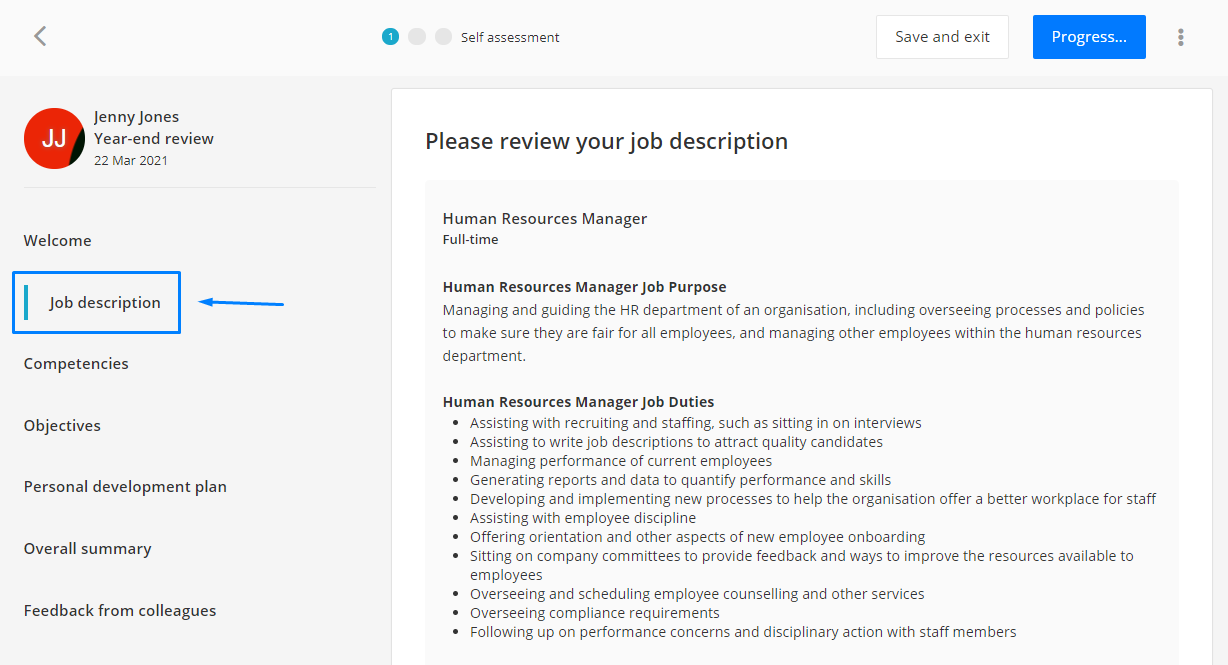Click the Human Resources Manager job title

pos(545,219)
